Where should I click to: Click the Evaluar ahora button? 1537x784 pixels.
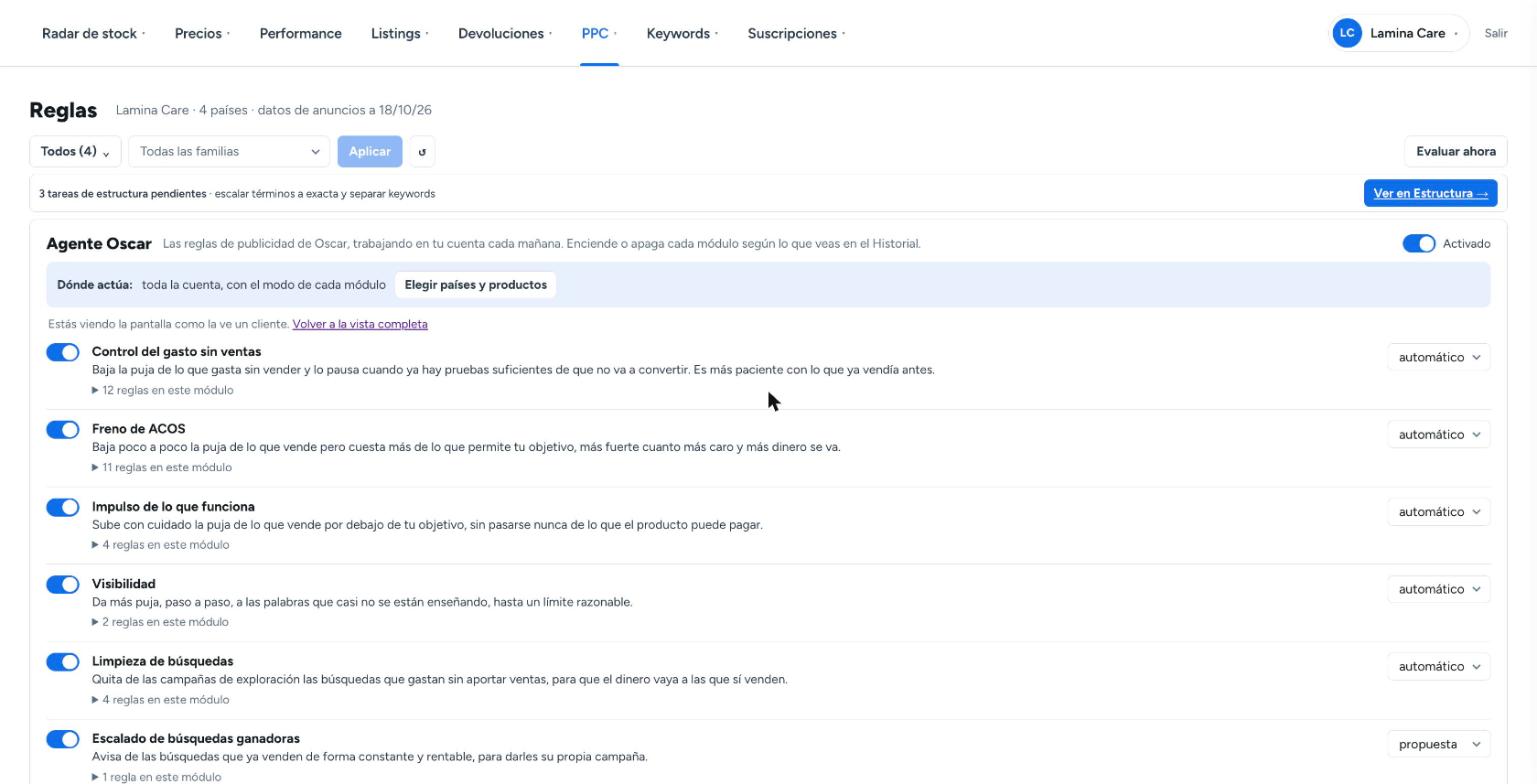coord(1456,152)
